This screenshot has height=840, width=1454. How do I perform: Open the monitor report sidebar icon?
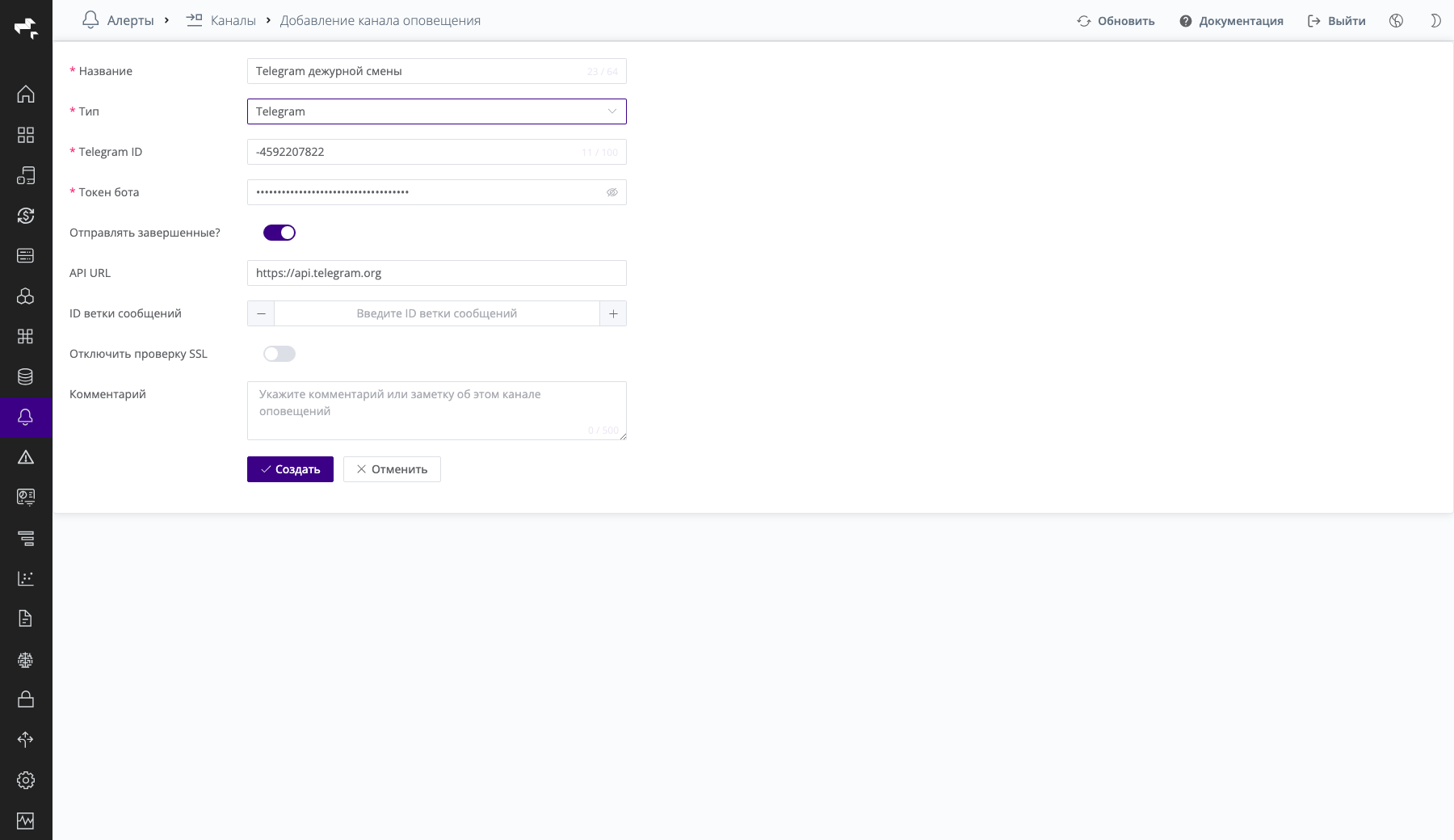(x=26, y=498)
